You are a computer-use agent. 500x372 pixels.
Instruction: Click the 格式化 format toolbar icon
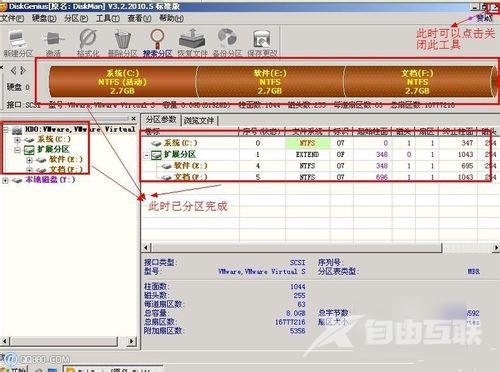click(88, 43)
